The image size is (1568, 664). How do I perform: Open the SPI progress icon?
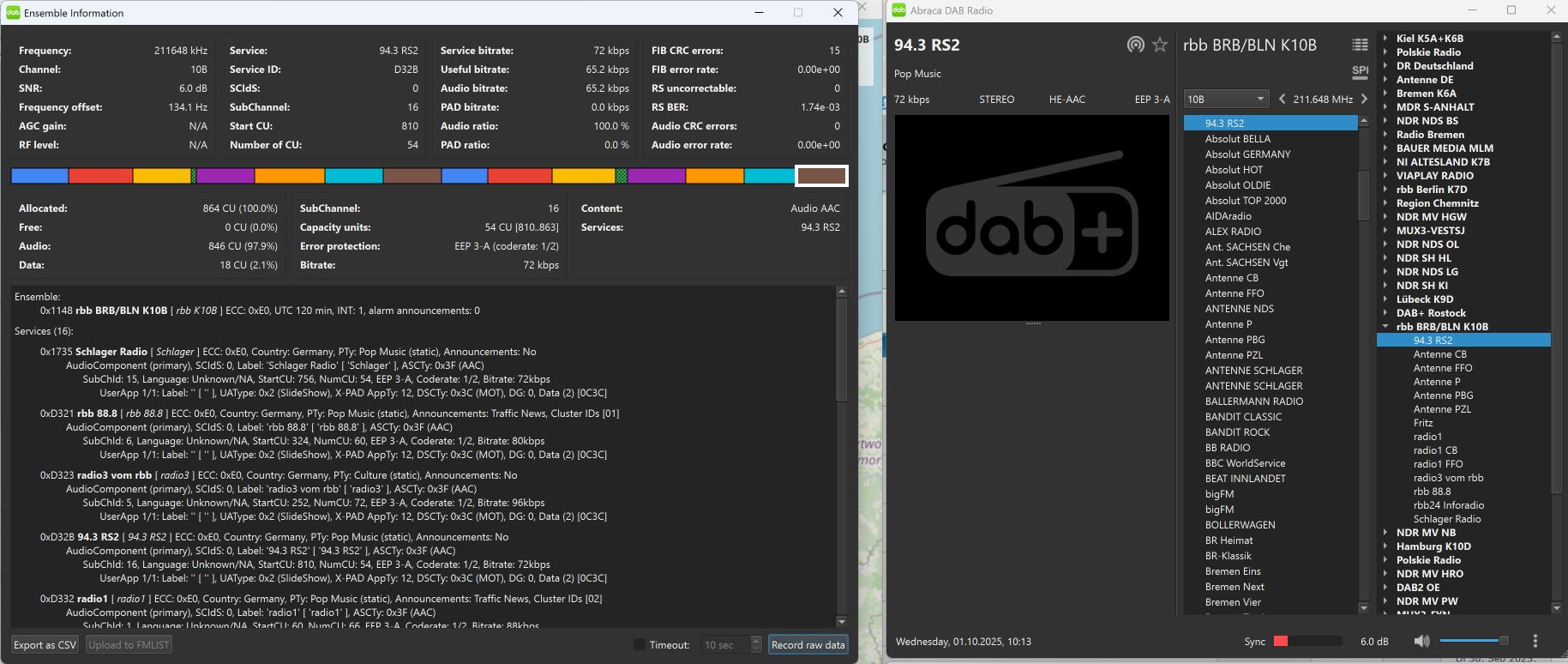[x=1360, y=71]
